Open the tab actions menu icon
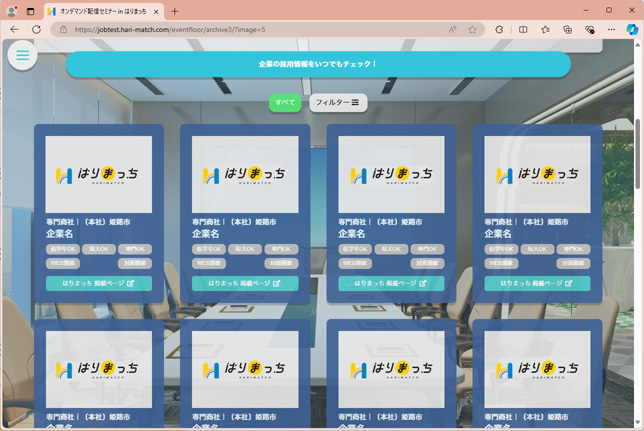Image resolution: width=644 pixels, height=431 pixels. coord(30,12)
